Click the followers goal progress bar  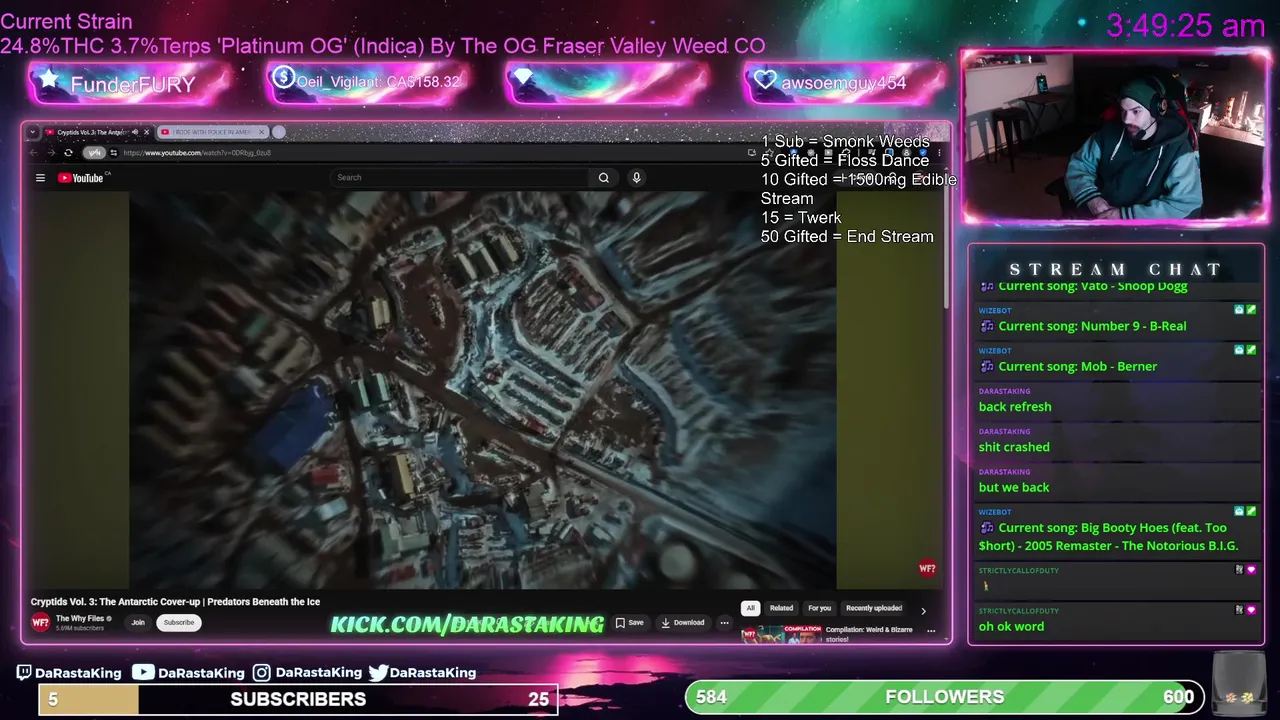point(945,697)
